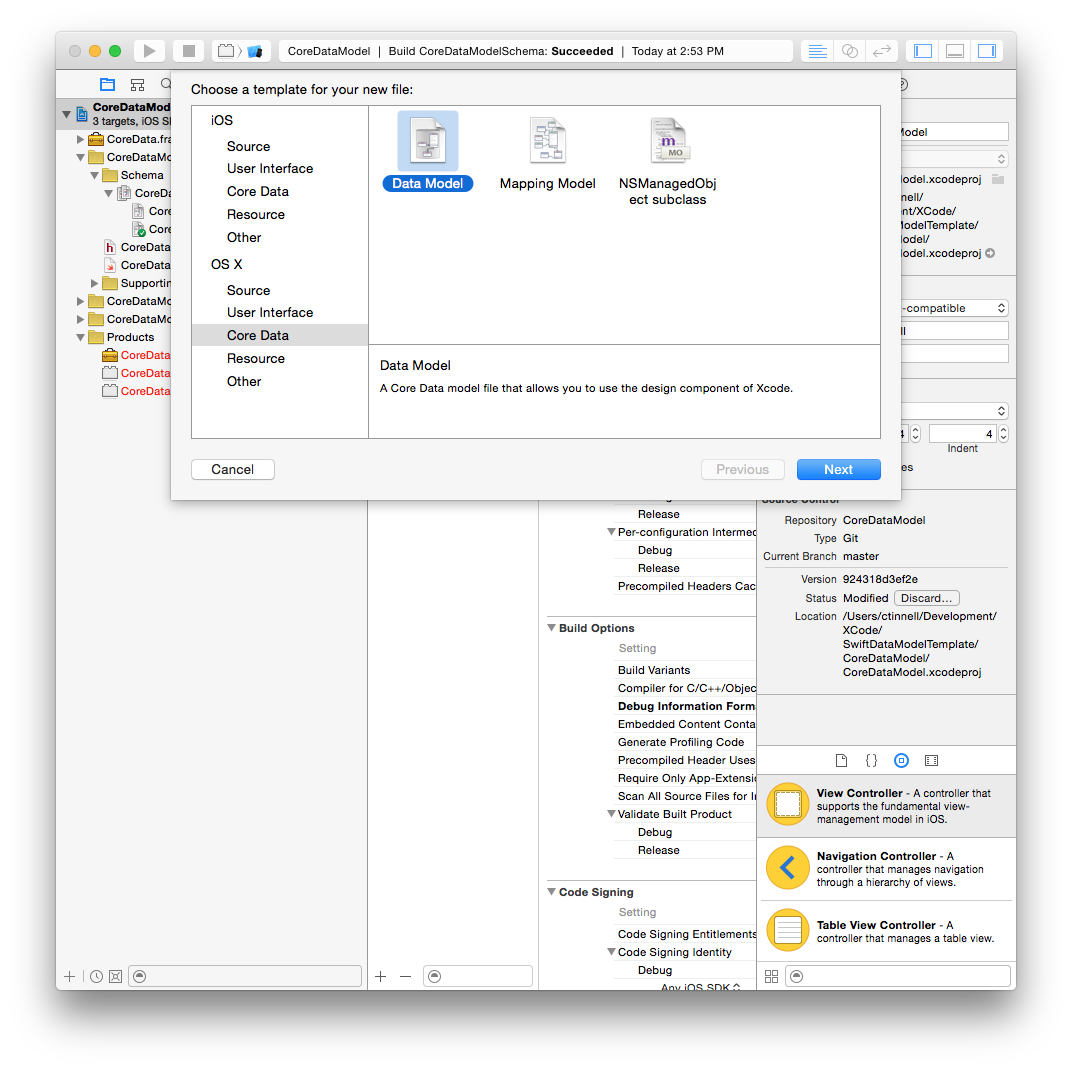Select iOS Core Data category
Viewport: 1072px width, 1070px height.
258,191
